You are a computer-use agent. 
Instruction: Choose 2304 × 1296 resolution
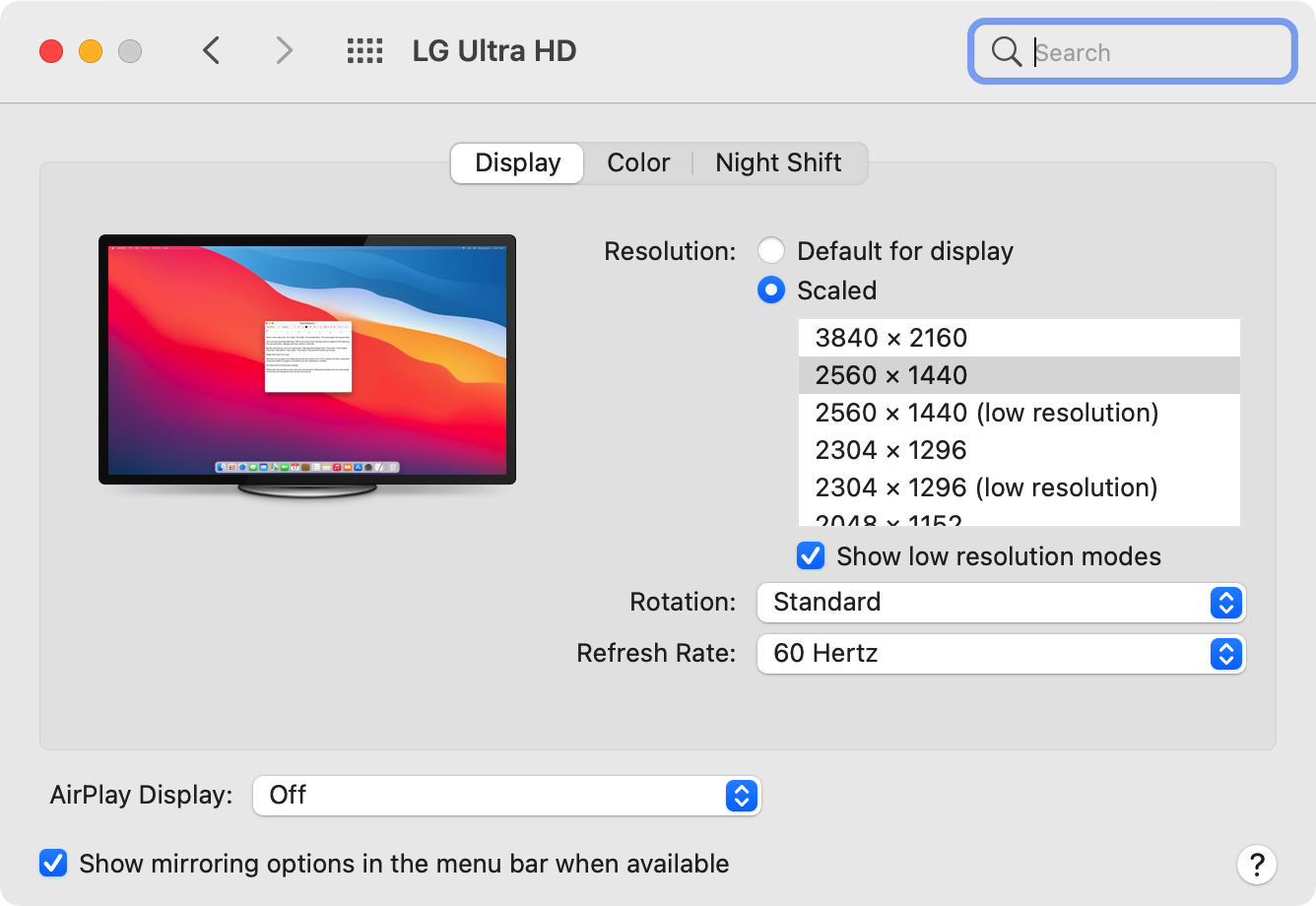coord(1019,450)
